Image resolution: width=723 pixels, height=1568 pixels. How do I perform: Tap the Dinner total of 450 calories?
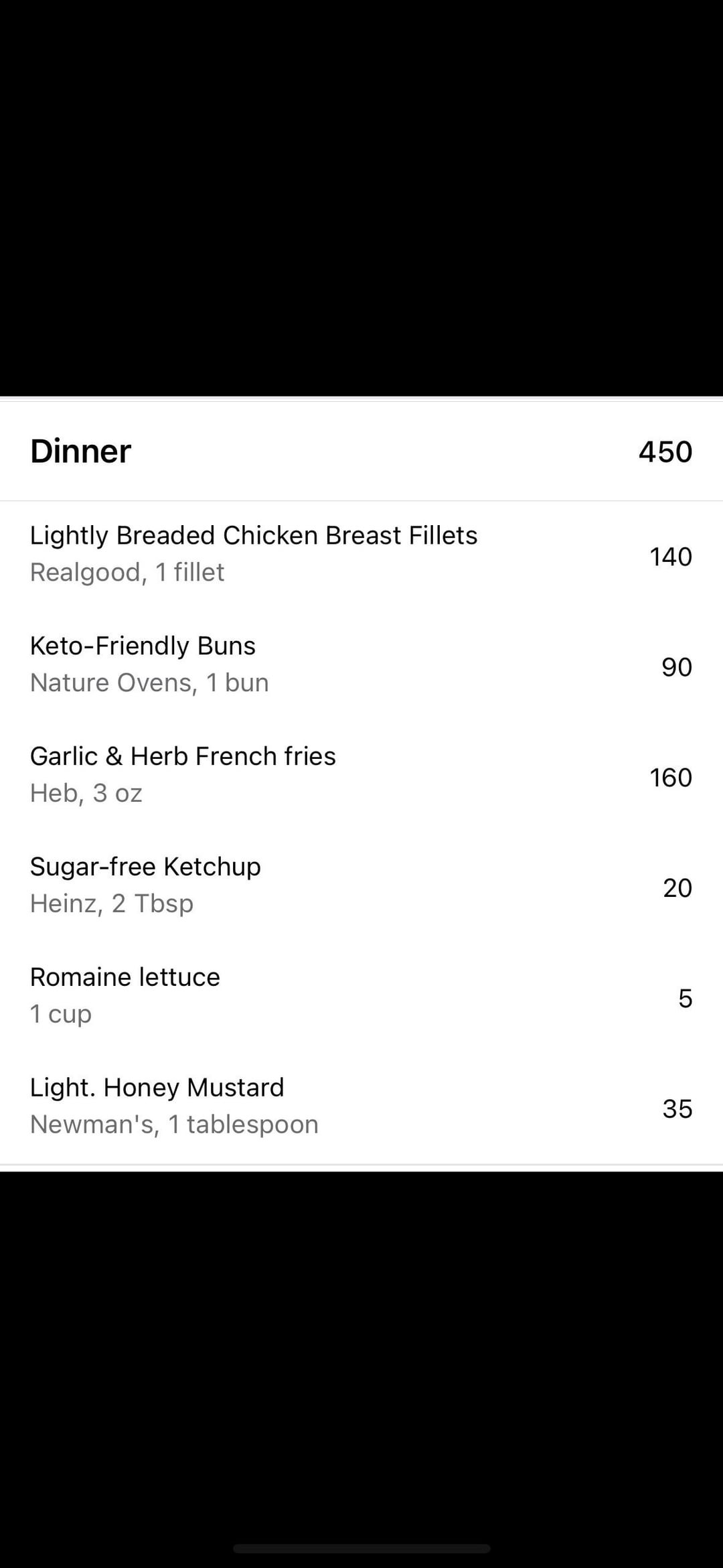pos(665,452)
